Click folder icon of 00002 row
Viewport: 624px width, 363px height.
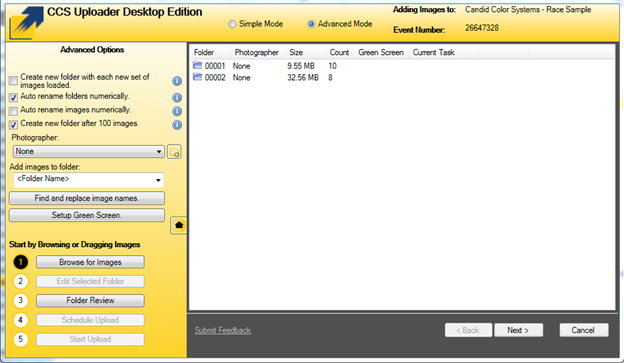point(197,77)
